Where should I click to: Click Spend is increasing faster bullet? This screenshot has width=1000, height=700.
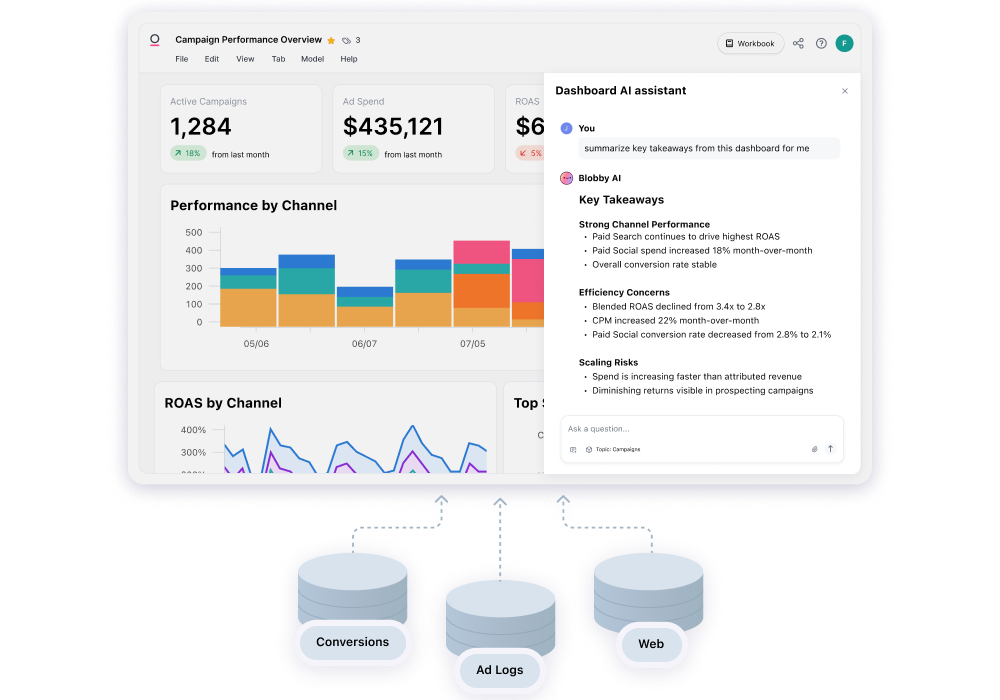coord(696,377)
